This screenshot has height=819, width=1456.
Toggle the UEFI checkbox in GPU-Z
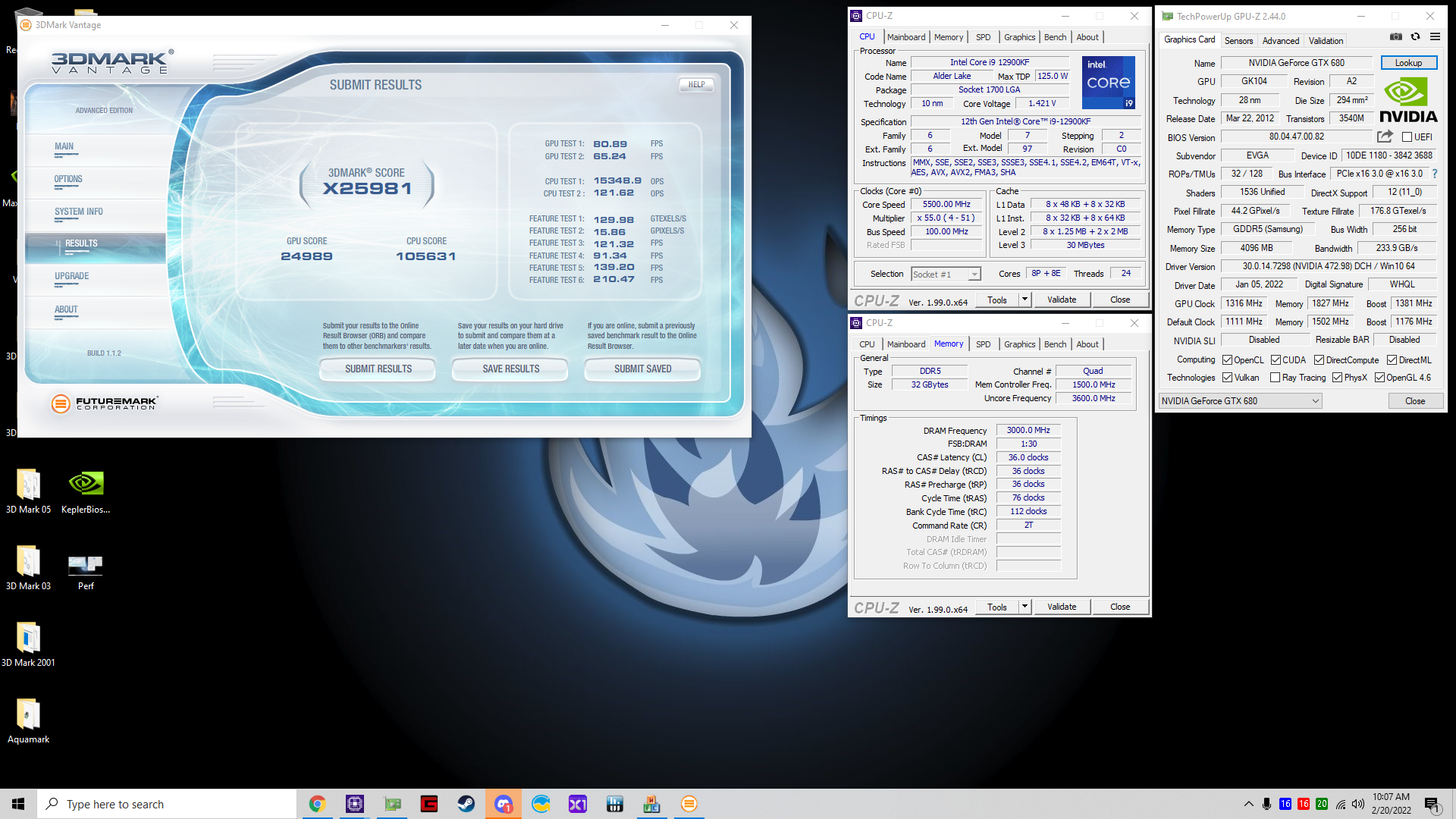tap(1407, 137)
